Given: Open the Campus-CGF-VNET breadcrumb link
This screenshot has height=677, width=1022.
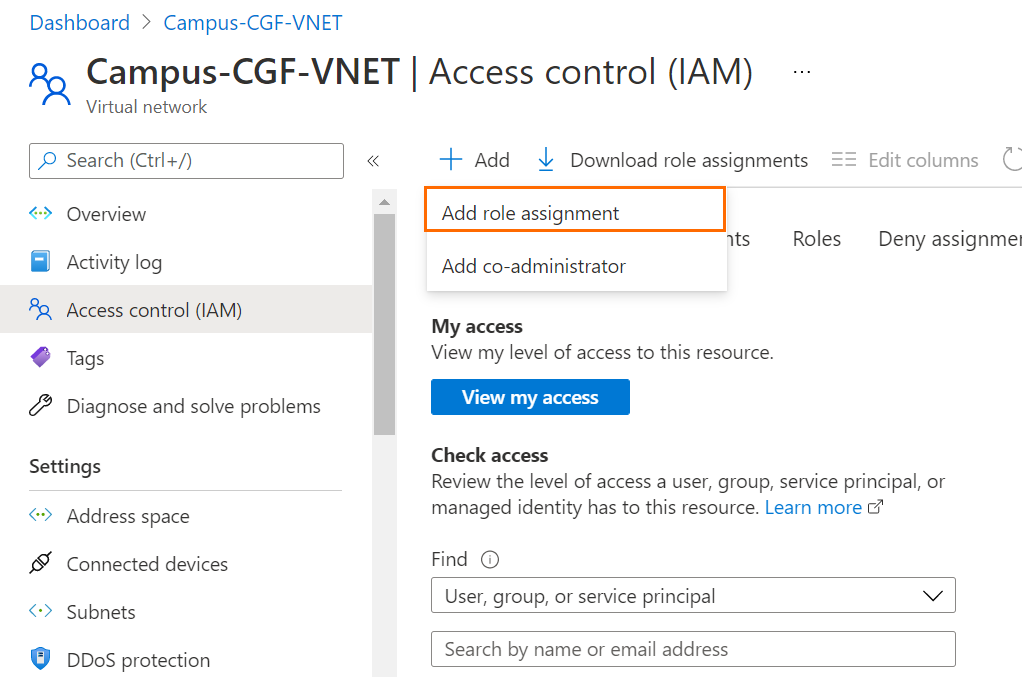Looking at the screenshot, I should coord(253,23).
